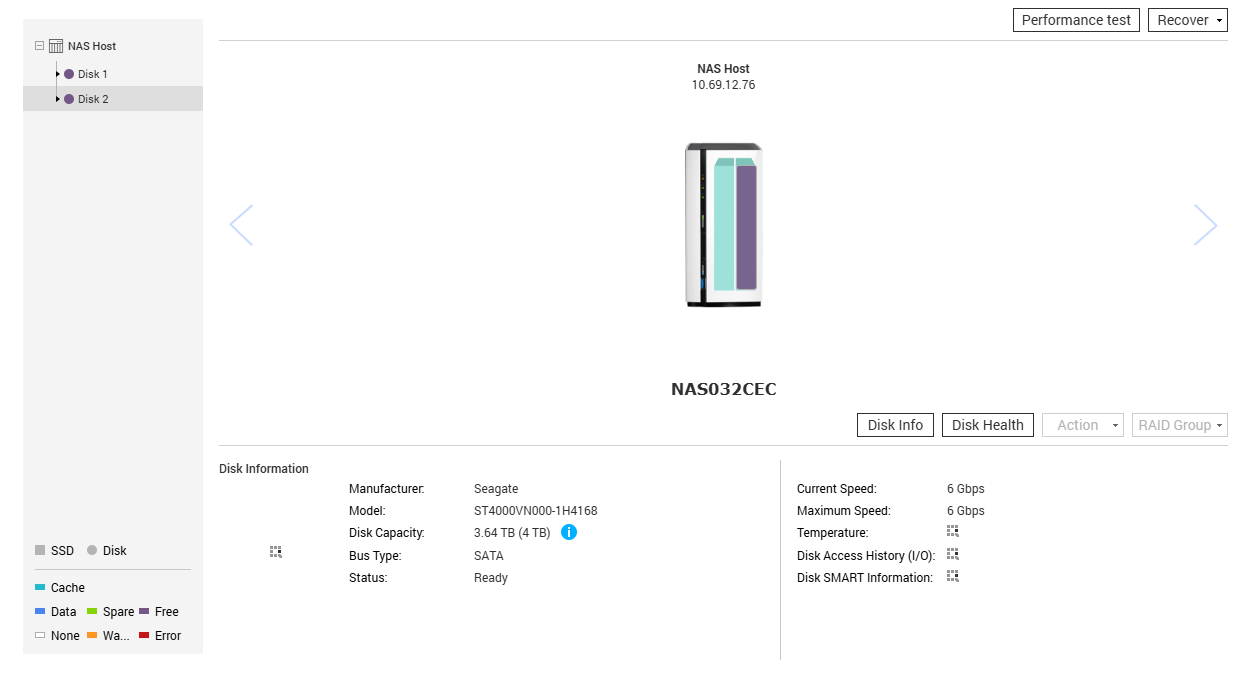Click the NAS Host enclosure icon in tree

point(56,46)
